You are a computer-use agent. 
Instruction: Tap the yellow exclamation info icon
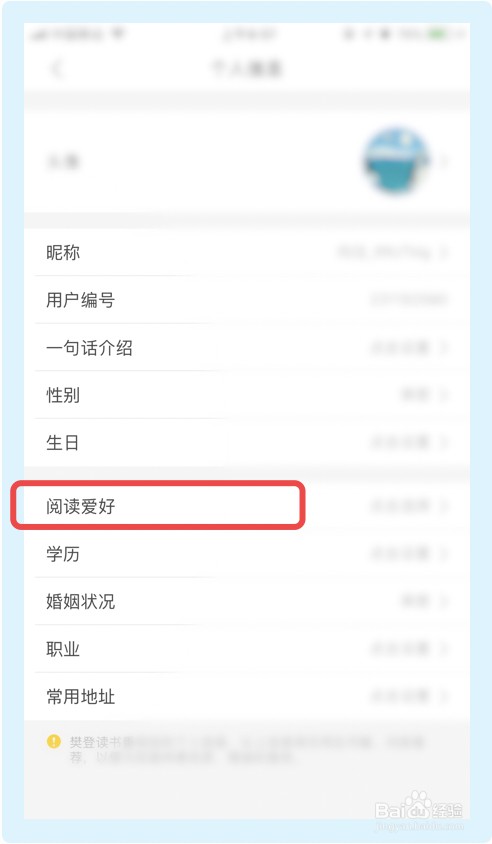(x=54, y=741)
